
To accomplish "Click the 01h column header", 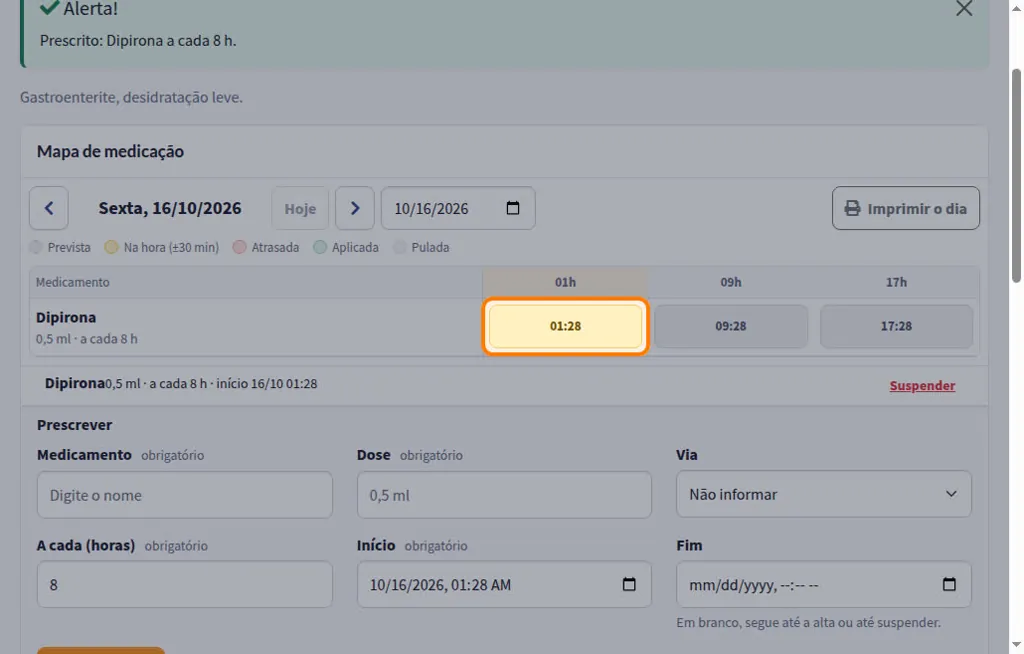I will [566, 282].
